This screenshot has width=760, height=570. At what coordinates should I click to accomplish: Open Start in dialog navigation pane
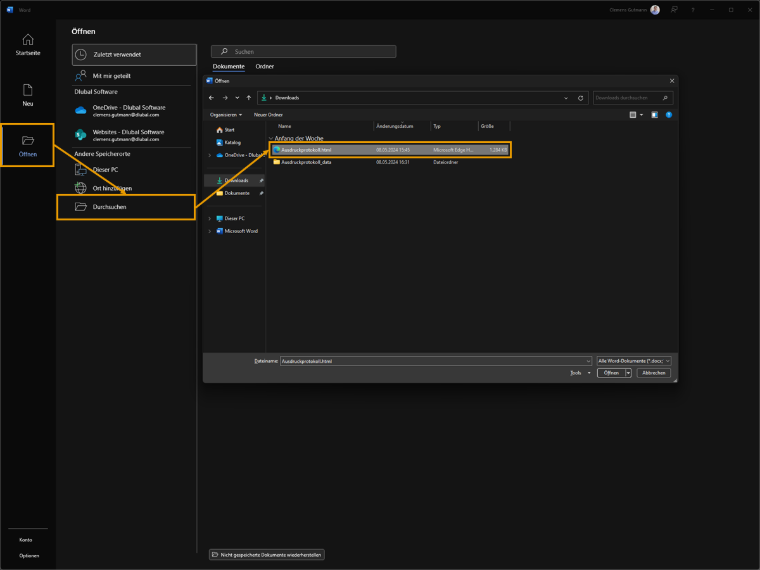coord(225,130)
